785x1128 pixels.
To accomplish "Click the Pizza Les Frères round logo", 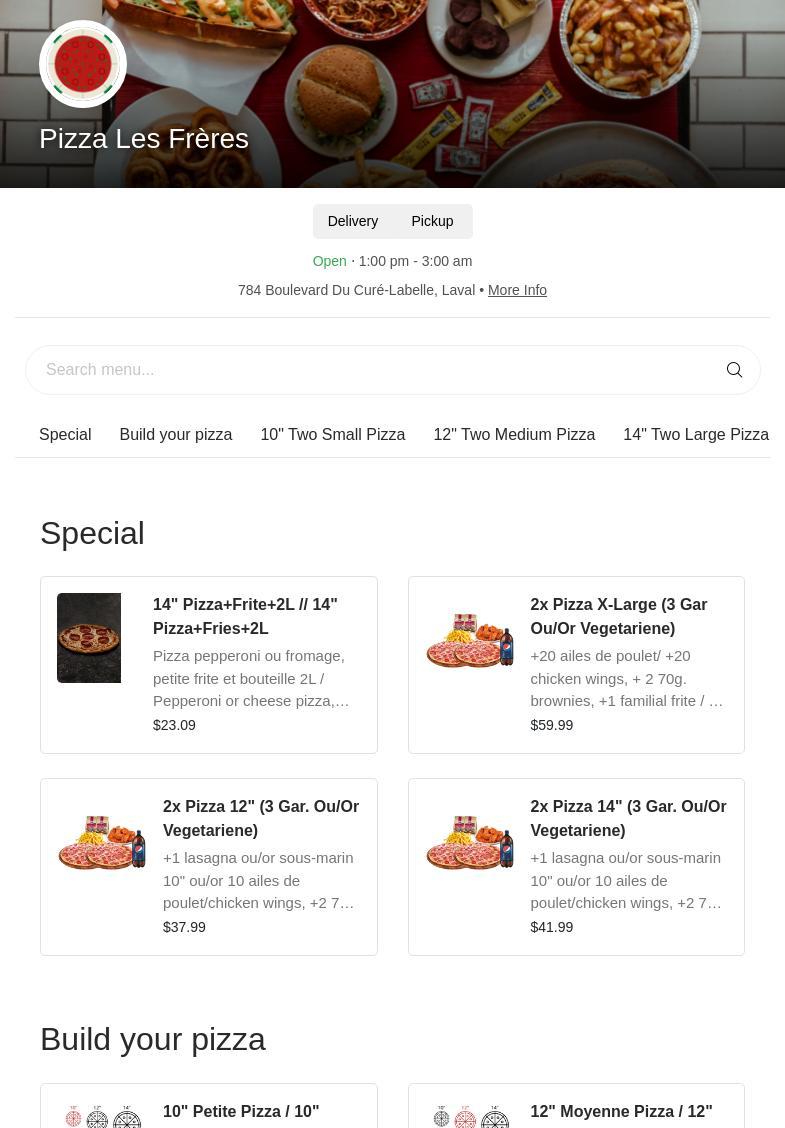I will pos(83,64).
